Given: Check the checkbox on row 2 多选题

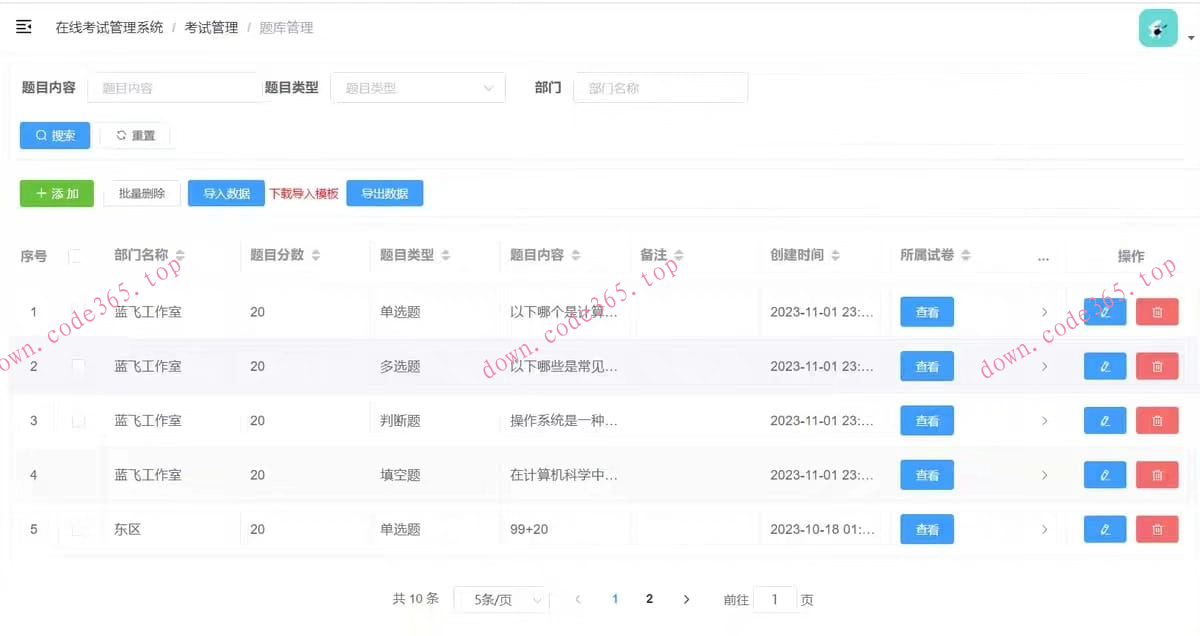Looking at the screenshot, I should coord(79,366).
